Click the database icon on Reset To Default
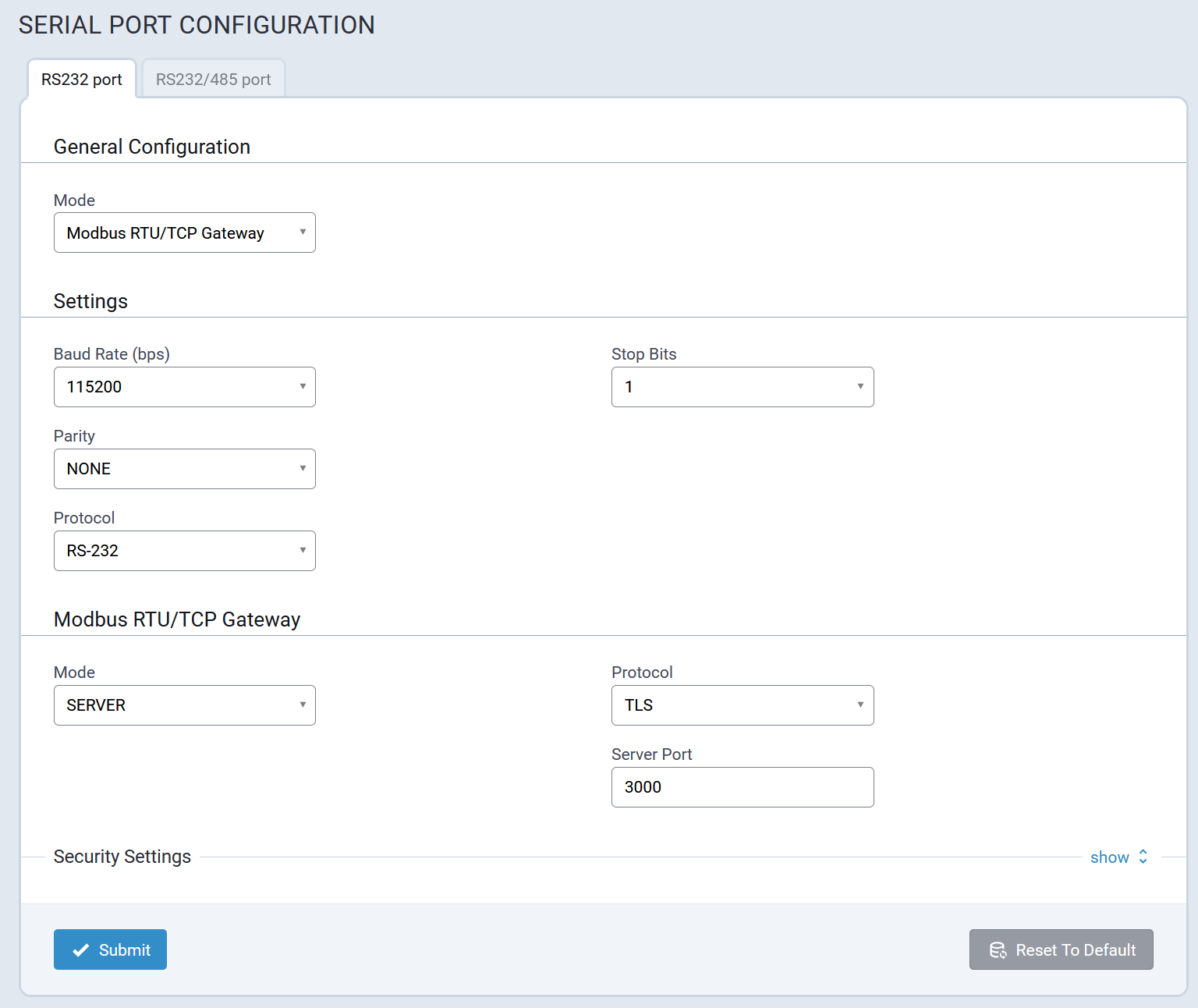Viewport: 1198px width, 1008px height. pos(998,950)
